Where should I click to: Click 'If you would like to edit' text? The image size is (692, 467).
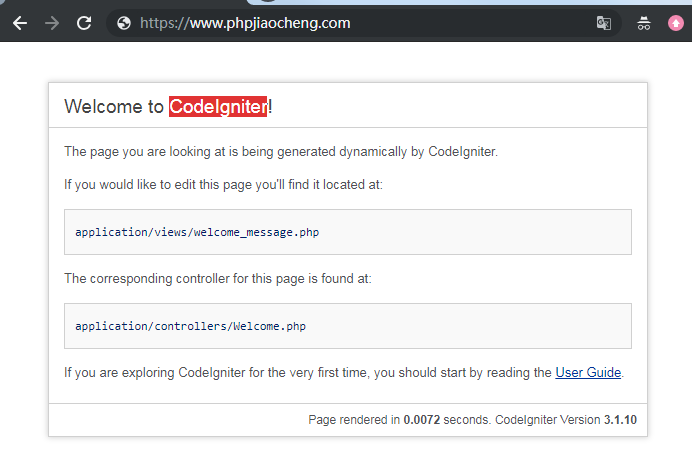click(x=223, y=185)
